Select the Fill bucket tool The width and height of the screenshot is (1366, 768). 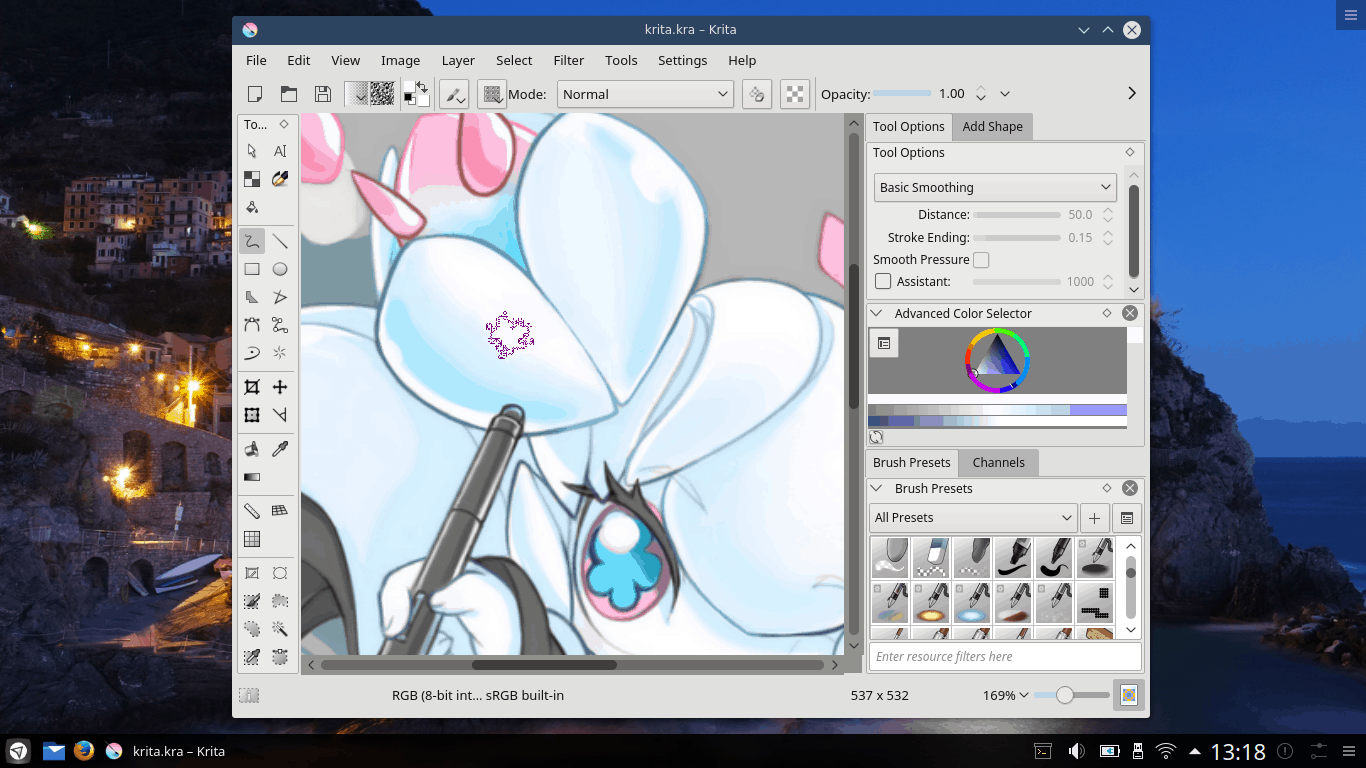point(252,449)
